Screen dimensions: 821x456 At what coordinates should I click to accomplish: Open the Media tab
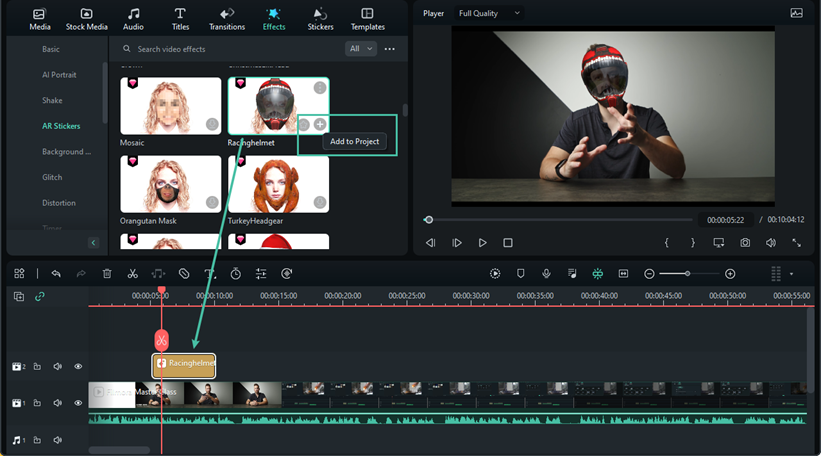[x=40, y=19]
